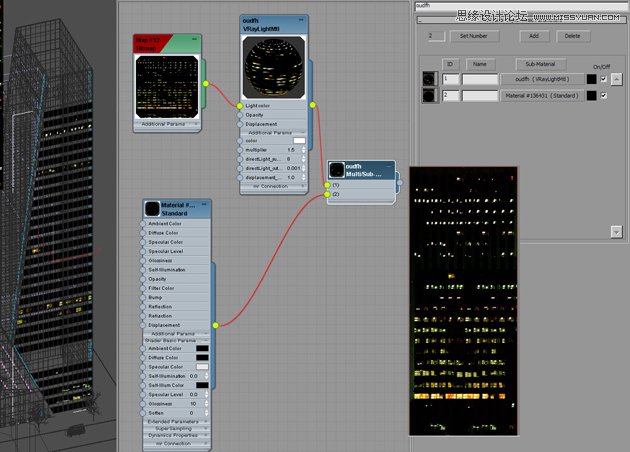630x452 pixels.
Task: Disable the On/Off checkbox for sub-material 2
Action: point(603,96)
